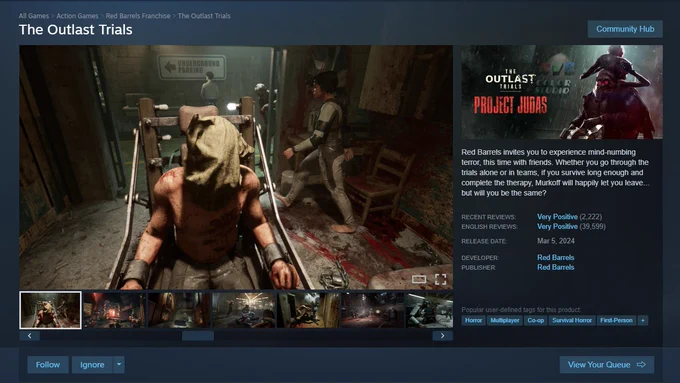Image resolution: width=680 pixels, height=383 pixels.
Task: Click the Ignore button
Action: [92, 365]
